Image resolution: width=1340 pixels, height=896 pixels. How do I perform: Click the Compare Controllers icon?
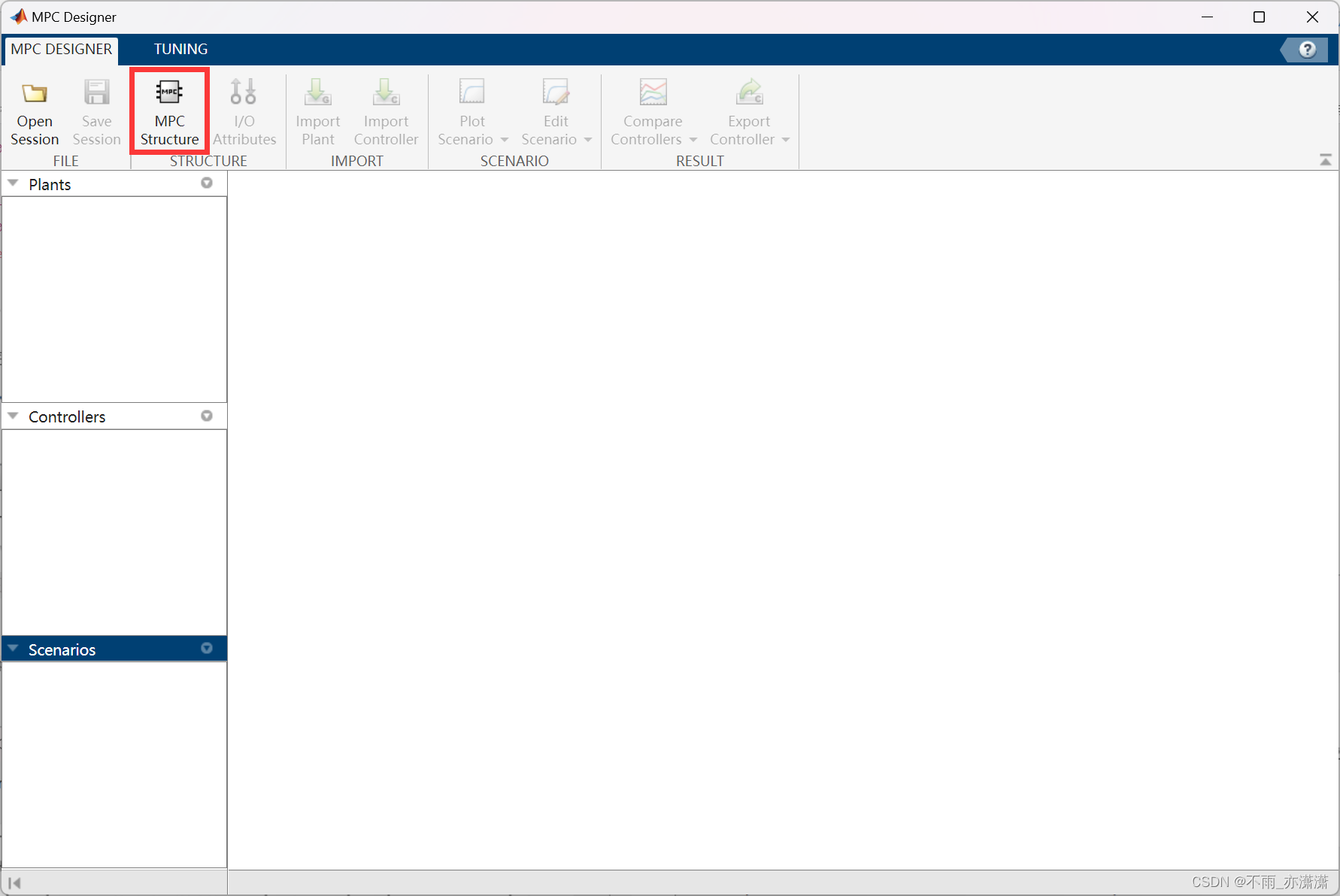point(653,92)
